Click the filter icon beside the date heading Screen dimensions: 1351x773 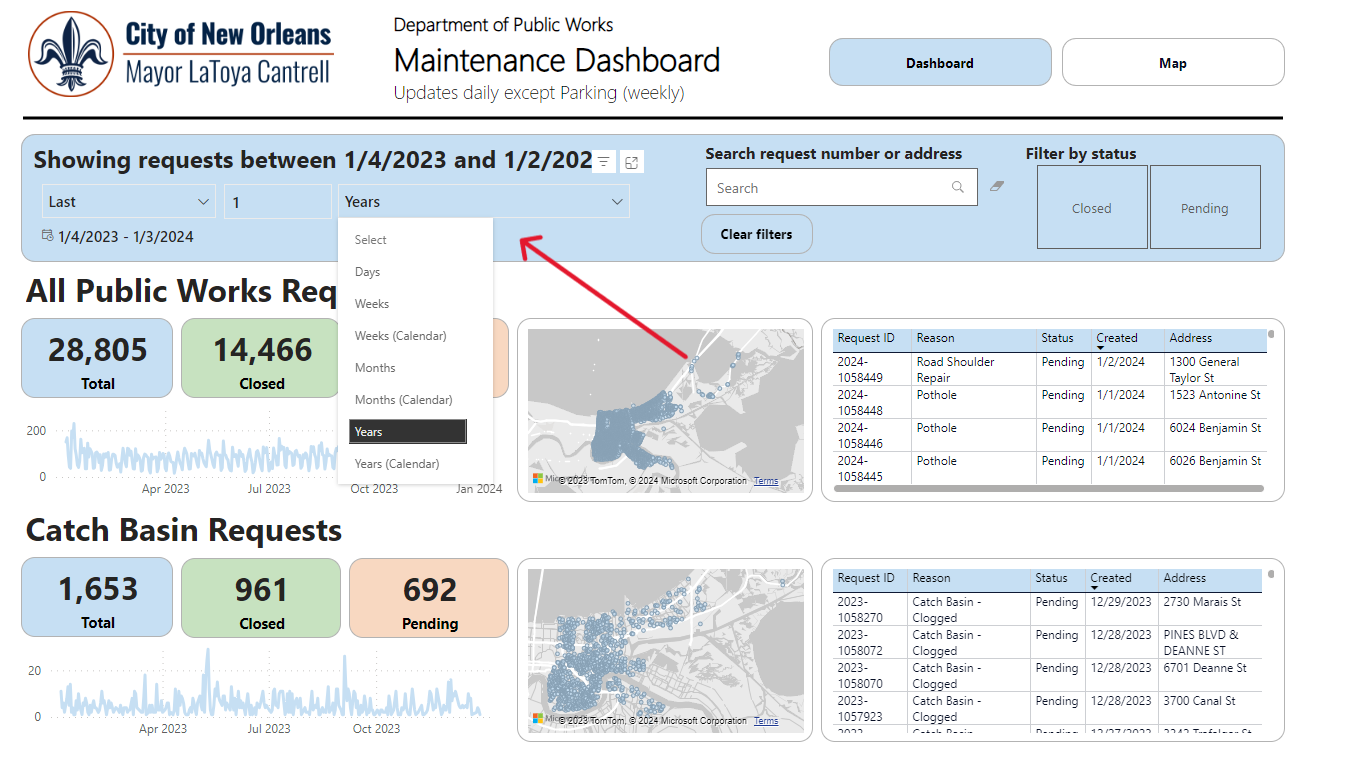pyautogui.click(x=603, y=161)
